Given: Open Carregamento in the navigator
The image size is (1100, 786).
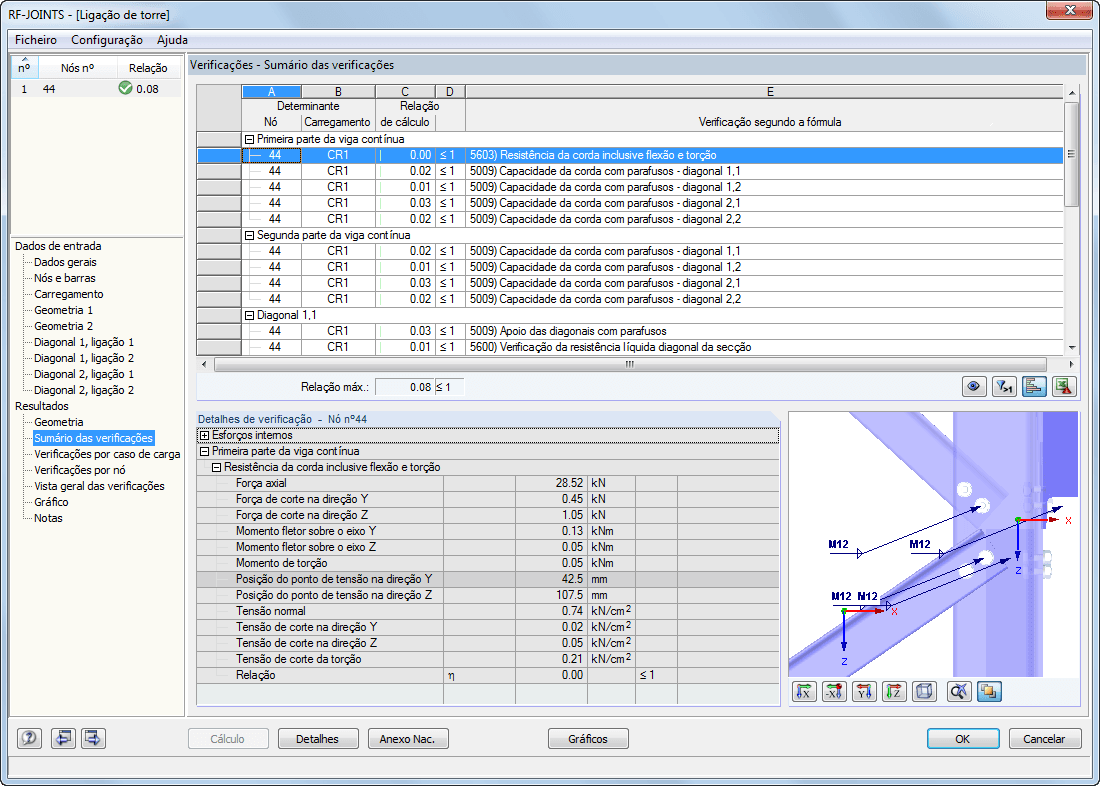Looking at the screenshot, I should 69,294.
